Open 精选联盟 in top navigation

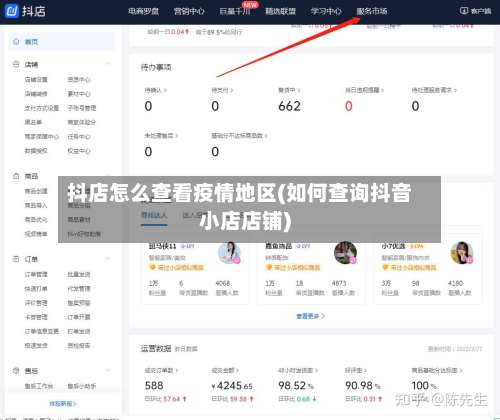pyautogui.click(x=280, y=11)
